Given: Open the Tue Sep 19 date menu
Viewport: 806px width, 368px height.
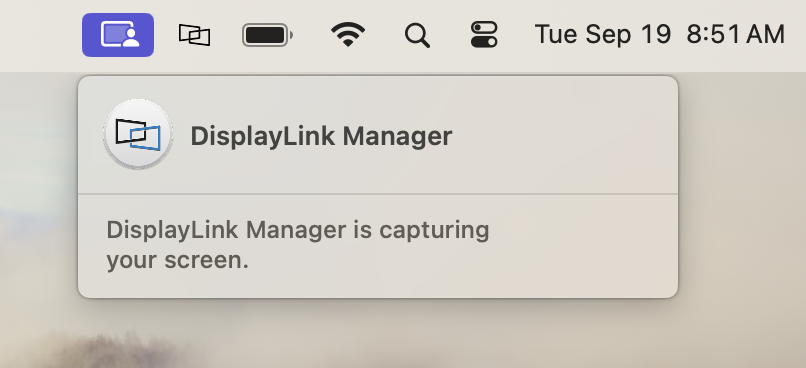Looking at the screenshot, I should point(603,35).
